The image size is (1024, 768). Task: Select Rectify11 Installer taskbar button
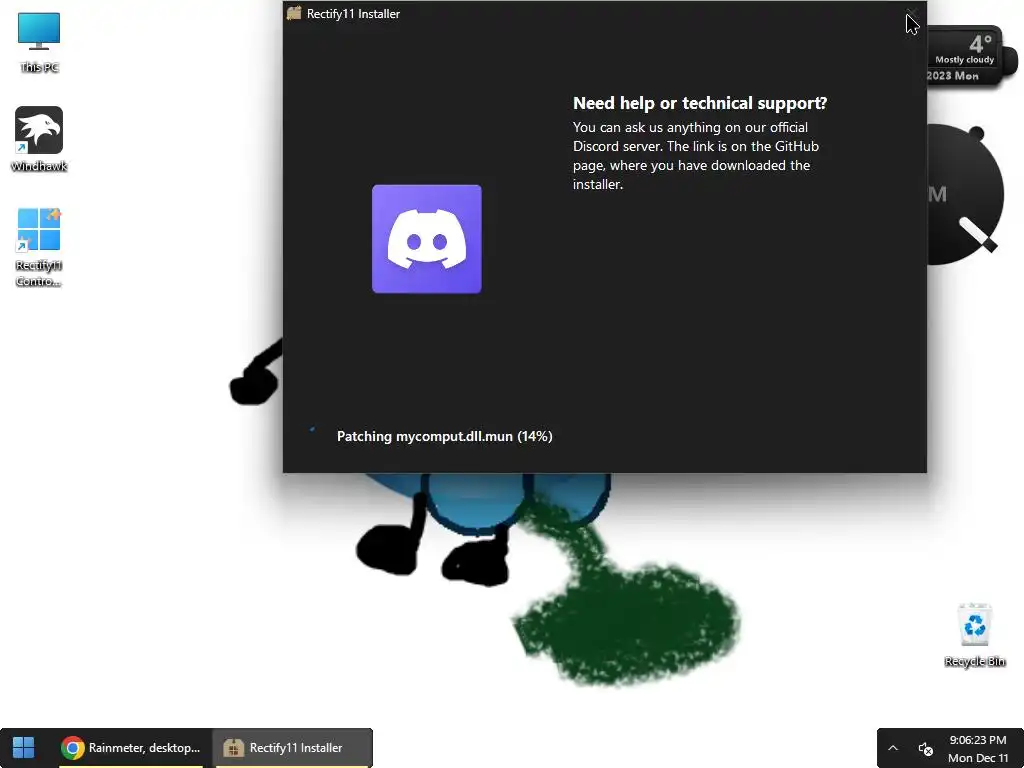291,748
